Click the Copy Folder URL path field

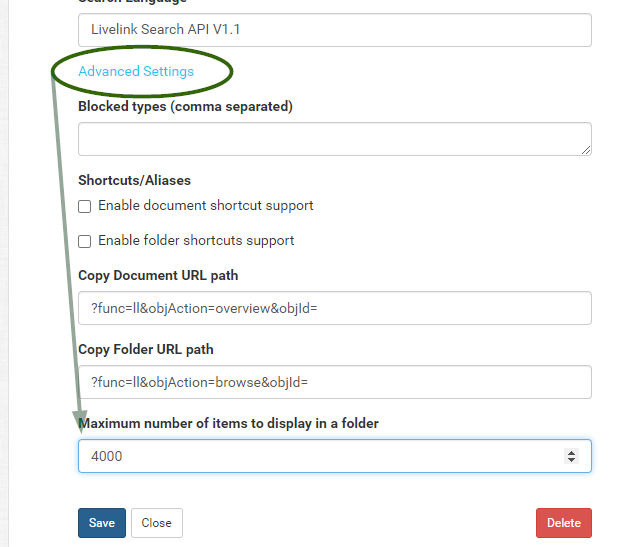tap(334, 382)
